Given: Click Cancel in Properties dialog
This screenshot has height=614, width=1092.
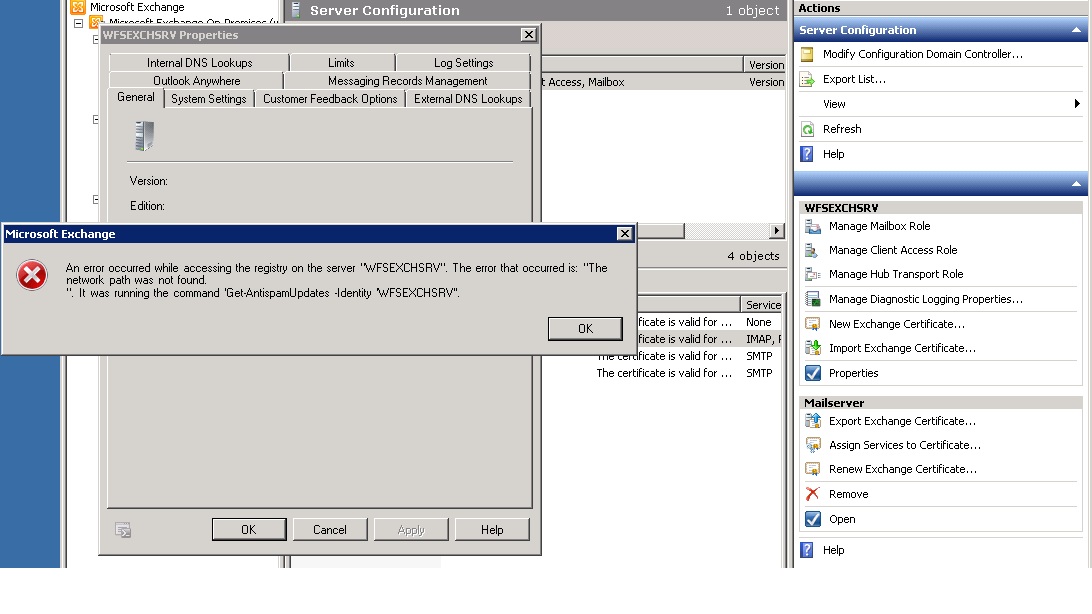Looking at the screenshot, I should [x=329, y=530].
